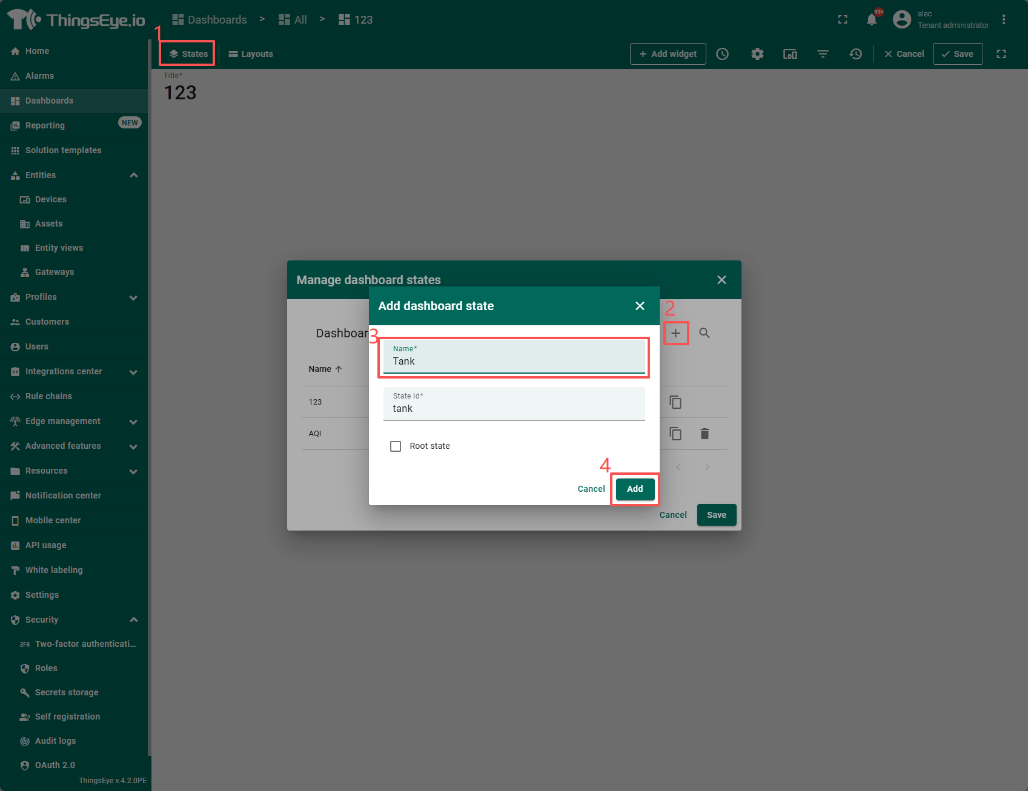Switch to the Layouts tab
This screenshot has height=791, width=1028.
tap(250, 54)
